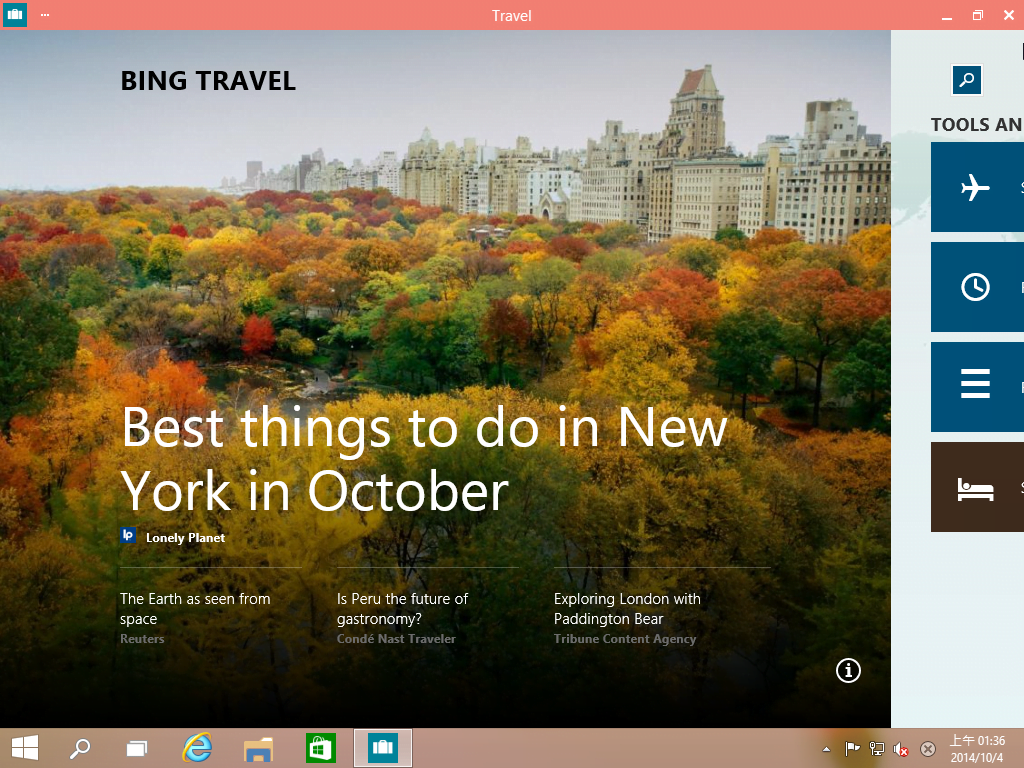1024x768 pixels.
Task: Open the Windows Start menu
Action: point(25,748)
